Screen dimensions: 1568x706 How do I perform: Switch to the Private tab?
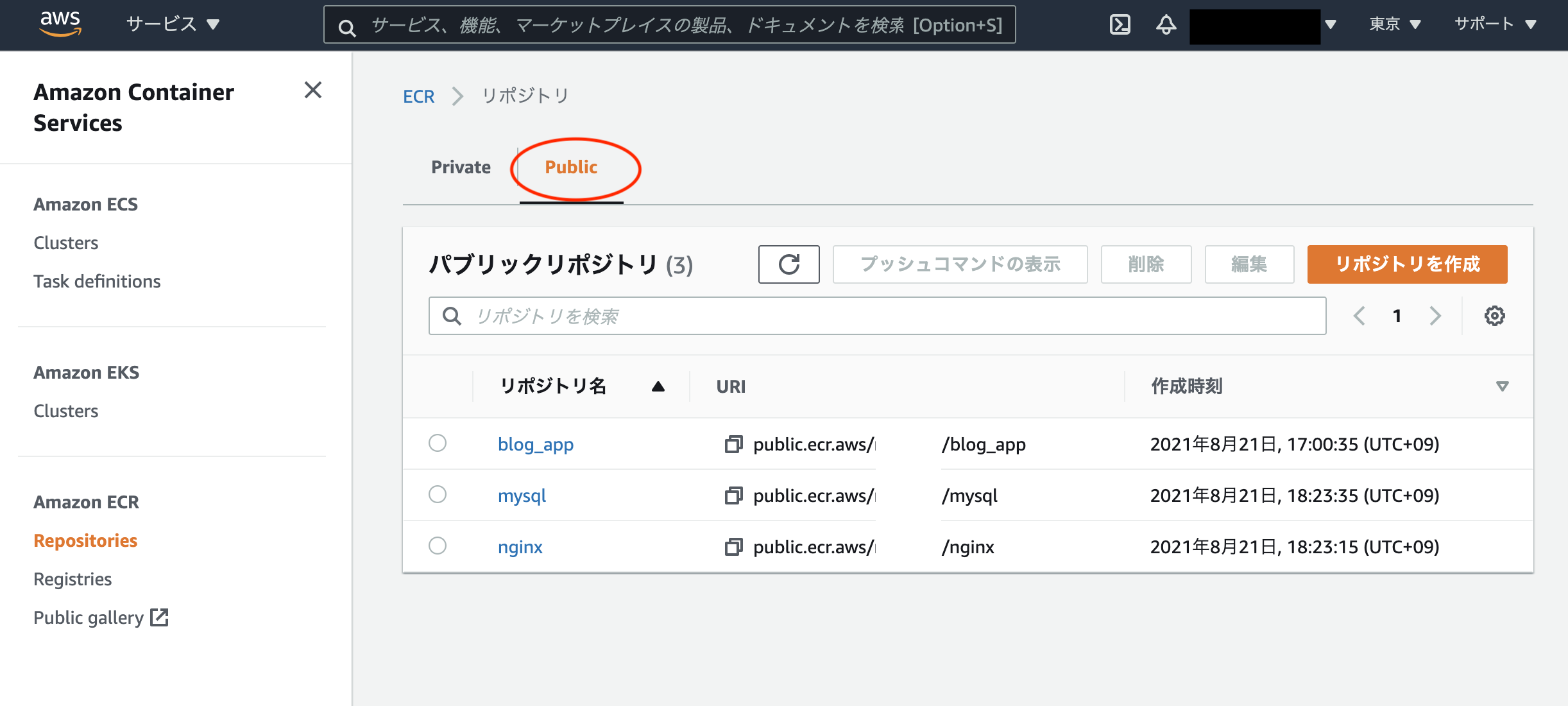(x=461, y=167)
